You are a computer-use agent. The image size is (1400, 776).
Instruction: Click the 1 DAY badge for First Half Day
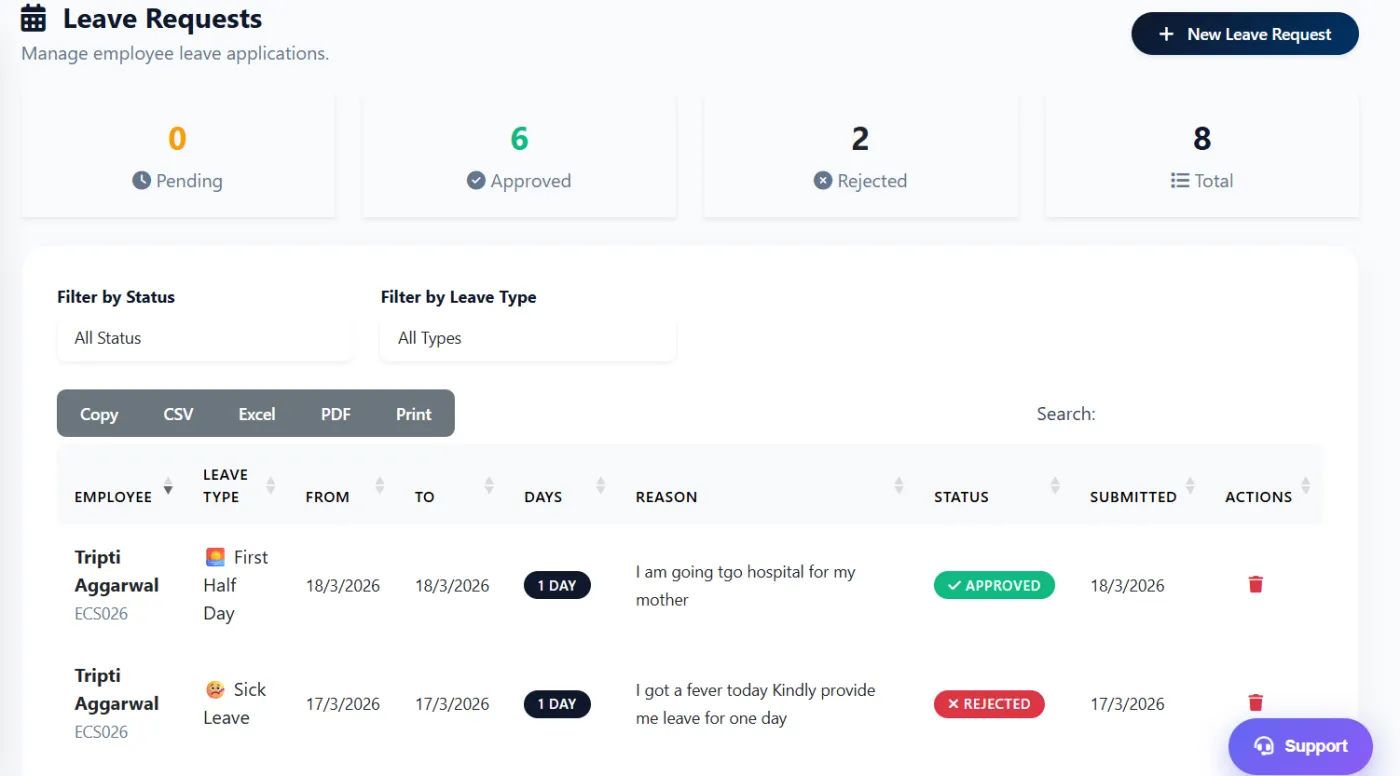(557, 585)
